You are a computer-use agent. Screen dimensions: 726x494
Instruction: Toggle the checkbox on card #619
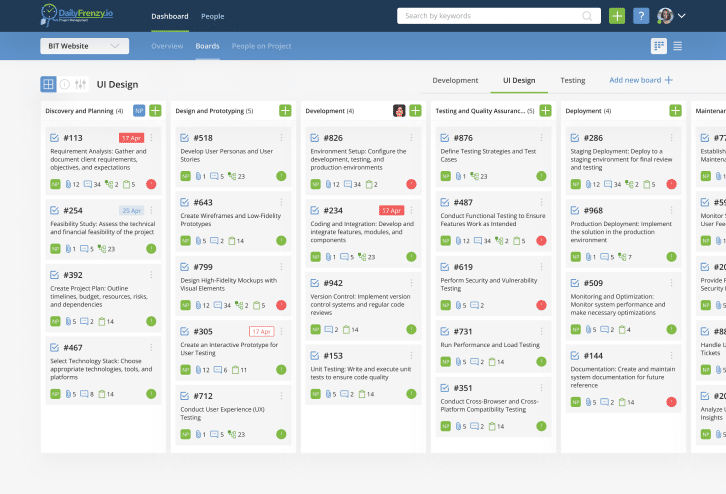[445, 267]
